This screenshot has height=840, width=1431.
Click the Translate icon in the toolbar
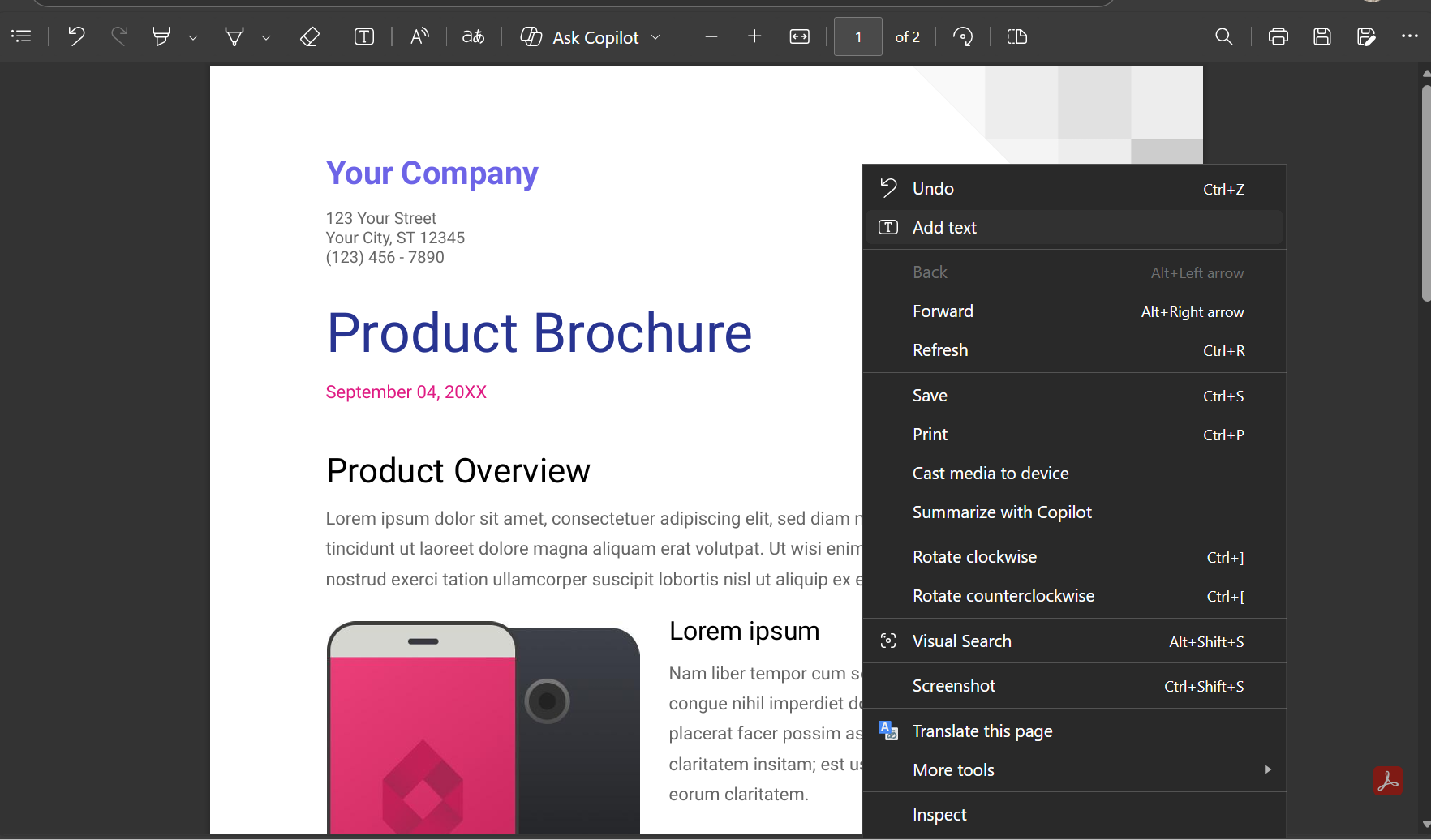point(473,36)
